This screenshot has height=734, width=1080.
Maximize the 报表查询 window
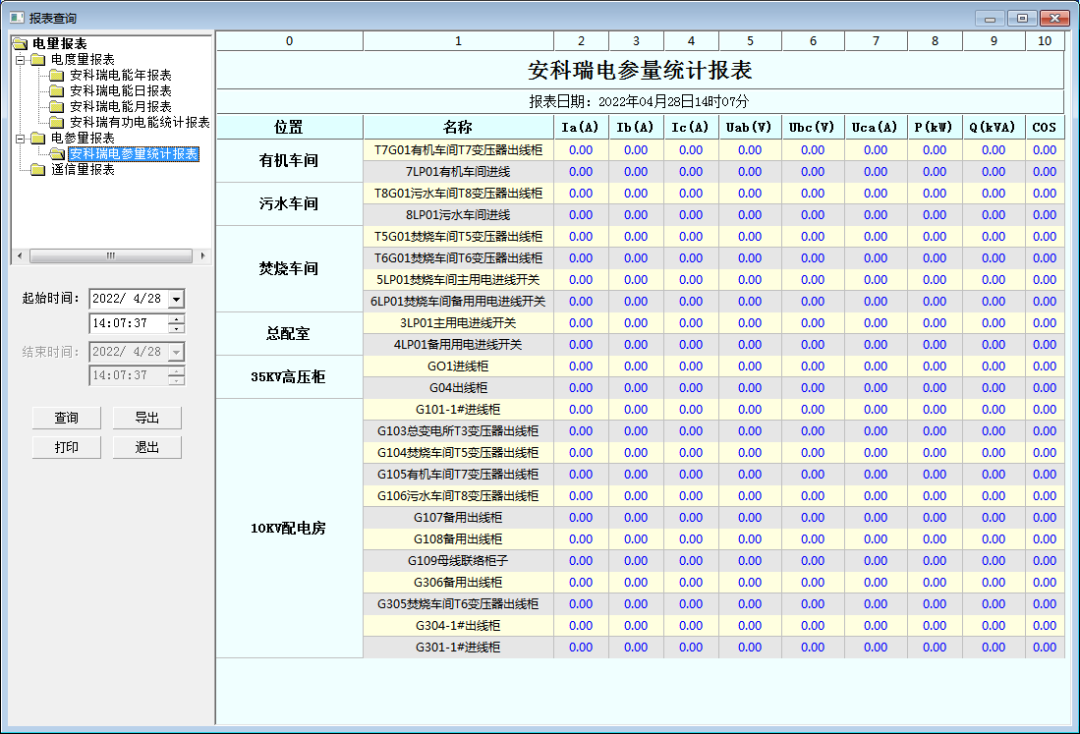pos(1022,19)
